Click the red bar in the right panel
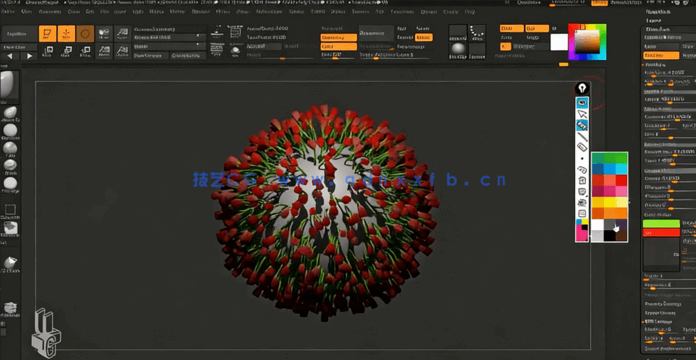Screen dimensions: 696x360 (661, 233)
